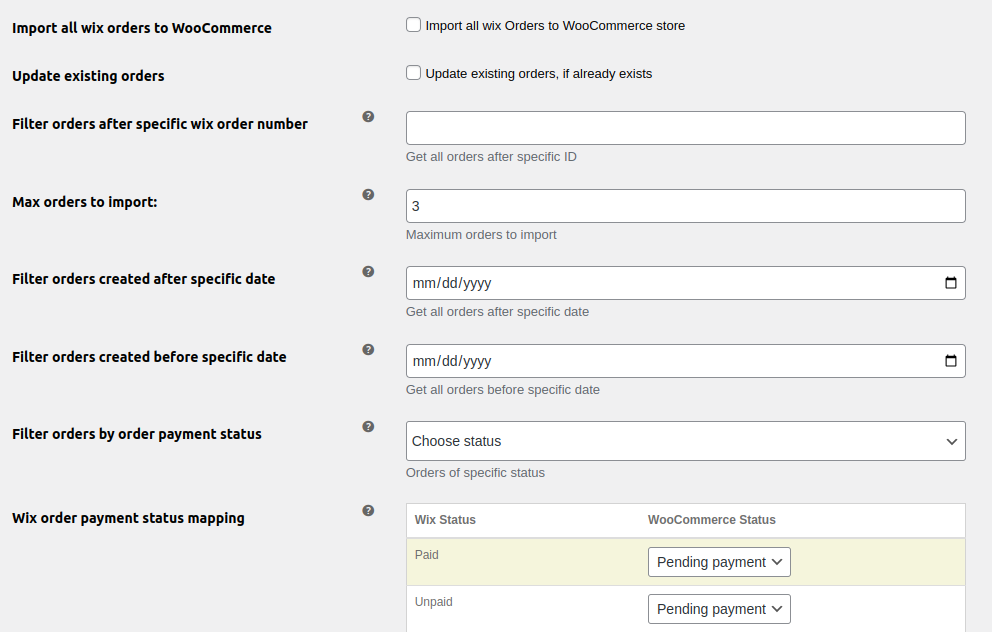Viewport: 992px width, 632px height.
Task: Open help icon for order payment status filter
Action: tap(368, 426)
